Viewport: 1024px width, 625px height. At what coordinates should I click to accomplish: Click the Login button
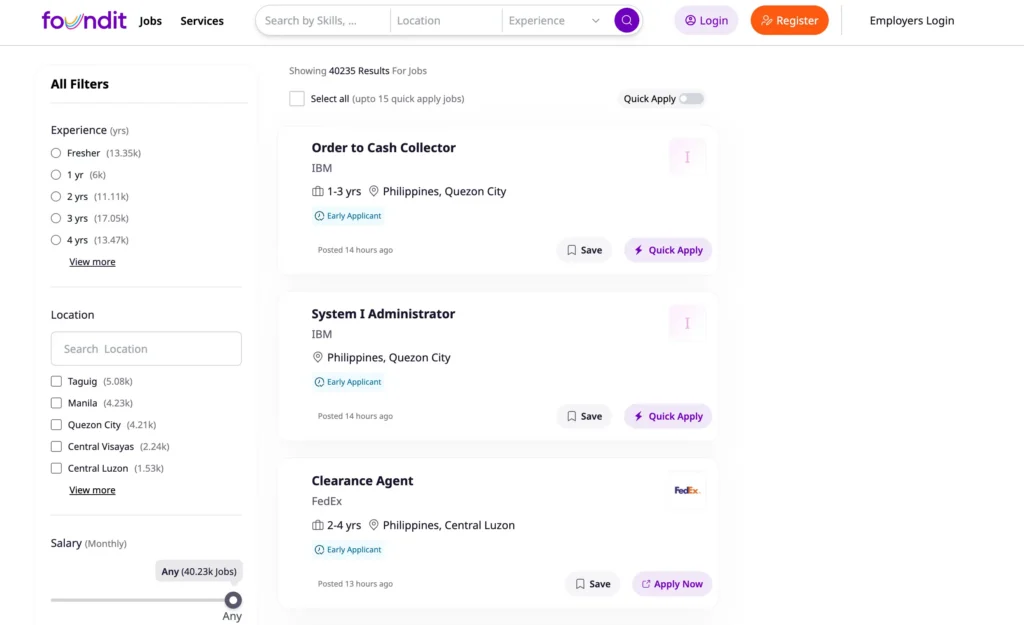pos(706,20)
